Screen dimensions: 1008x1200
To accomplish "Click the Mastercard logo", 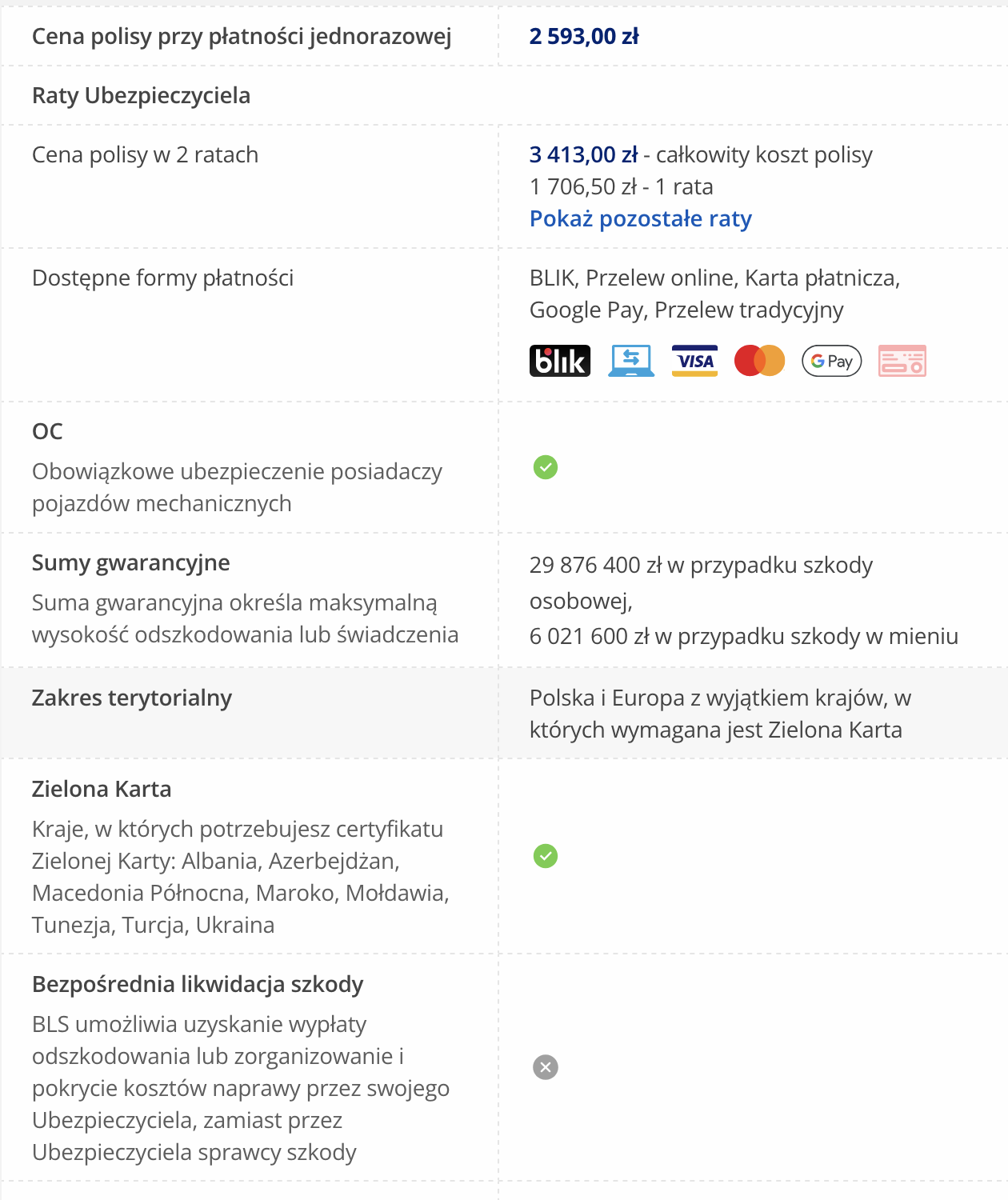I will click(759, 361).
